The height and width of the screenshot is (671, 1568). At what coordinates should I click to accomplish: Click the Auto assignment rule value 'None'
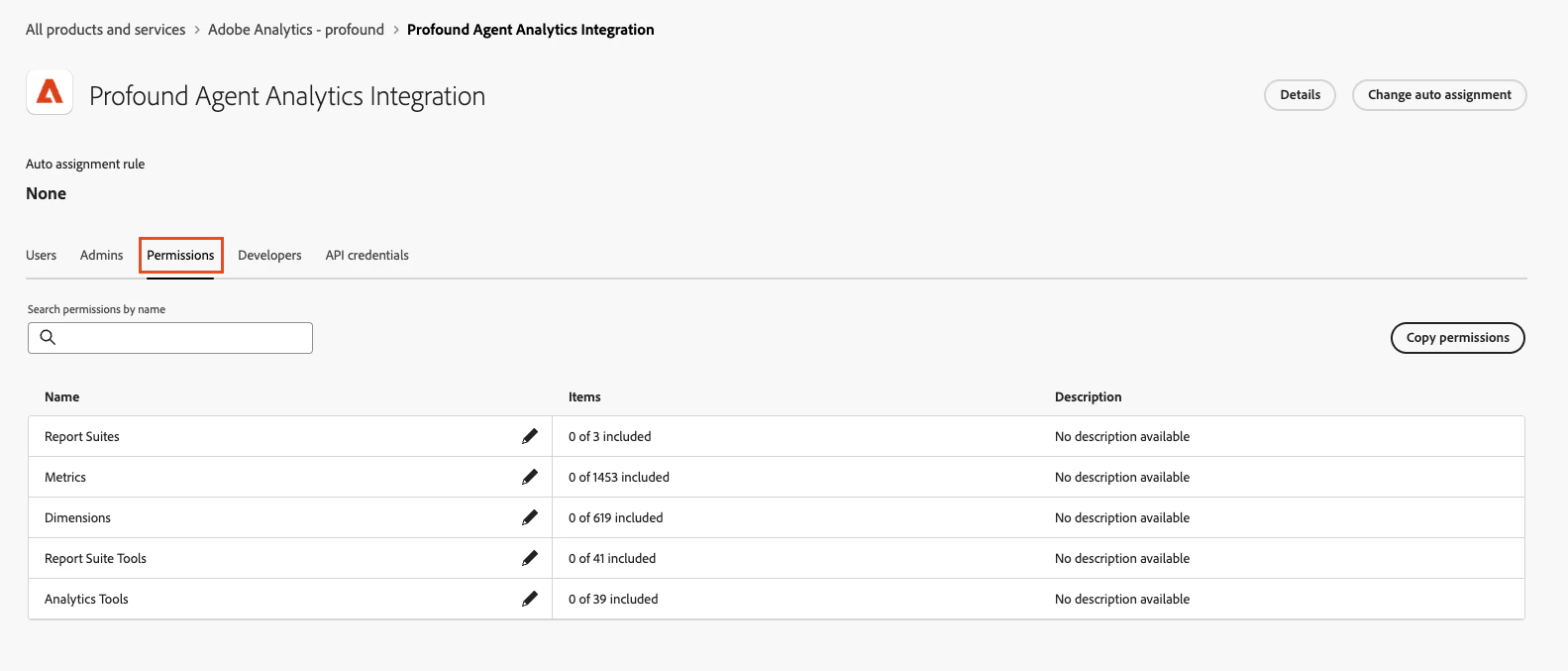46,193
